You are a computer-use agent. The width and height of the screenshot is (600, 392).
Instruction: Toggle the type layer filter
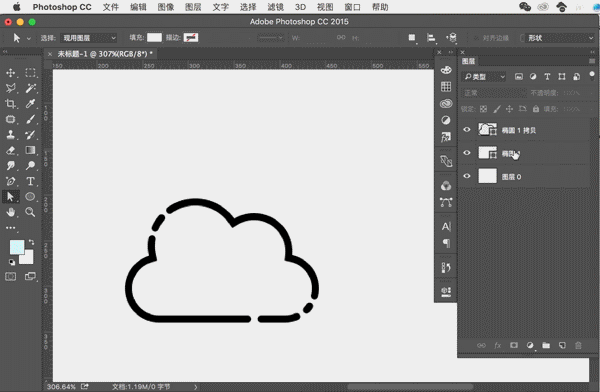547,77
